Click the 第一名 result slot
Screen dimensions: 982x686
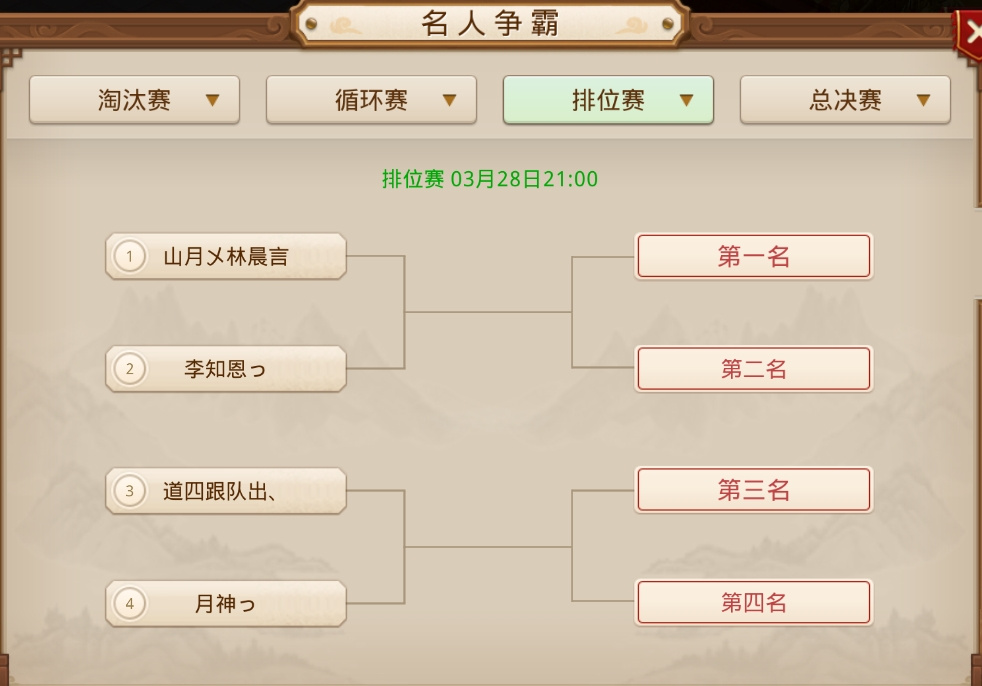tap(754, 257)
